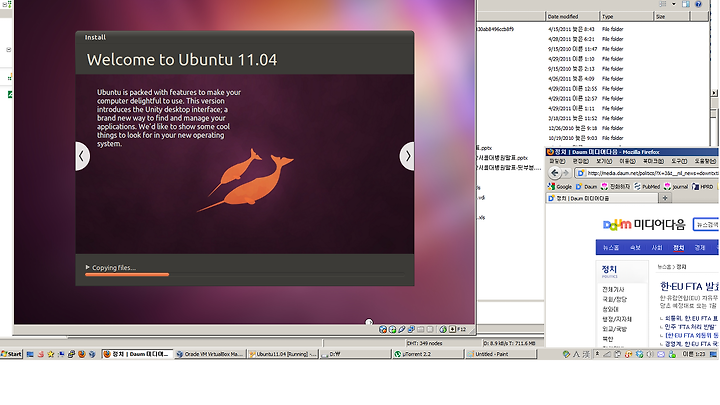Open Firefox 편집(E) menu
This screenshot has height=405, width=720.
coord(580,161)
